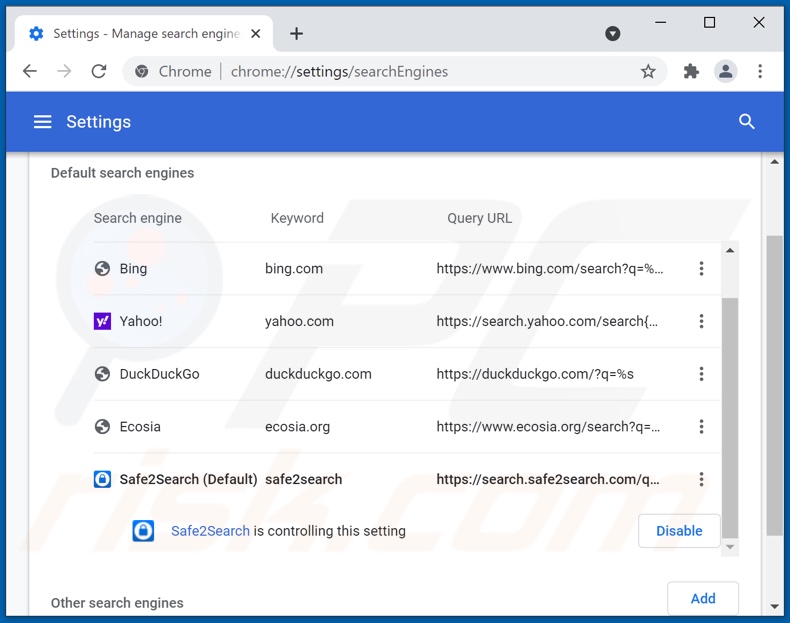The image size is (790, 623).
Task: Open more actions for Ecosia
Action: click(701, 427)
